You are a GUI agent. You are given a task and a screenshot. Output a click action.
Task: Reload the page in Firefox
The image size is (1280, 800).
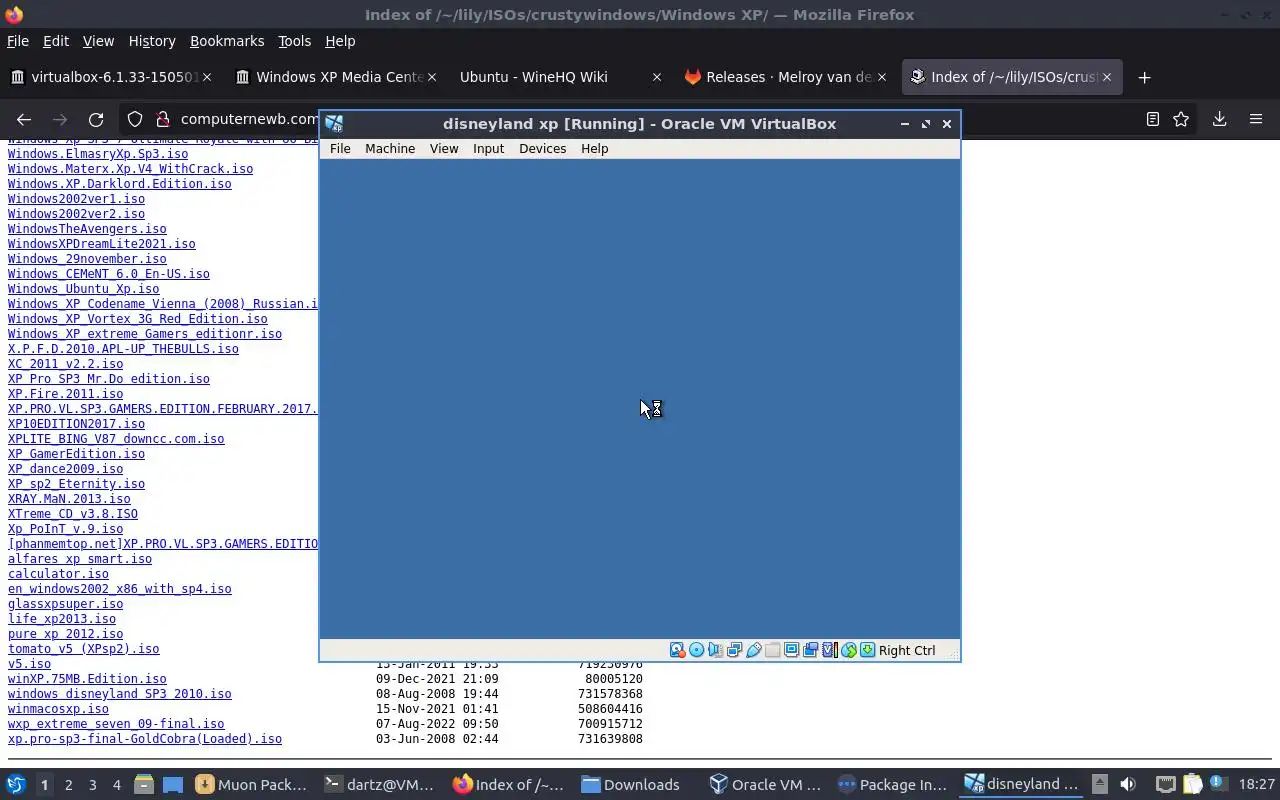96,119
